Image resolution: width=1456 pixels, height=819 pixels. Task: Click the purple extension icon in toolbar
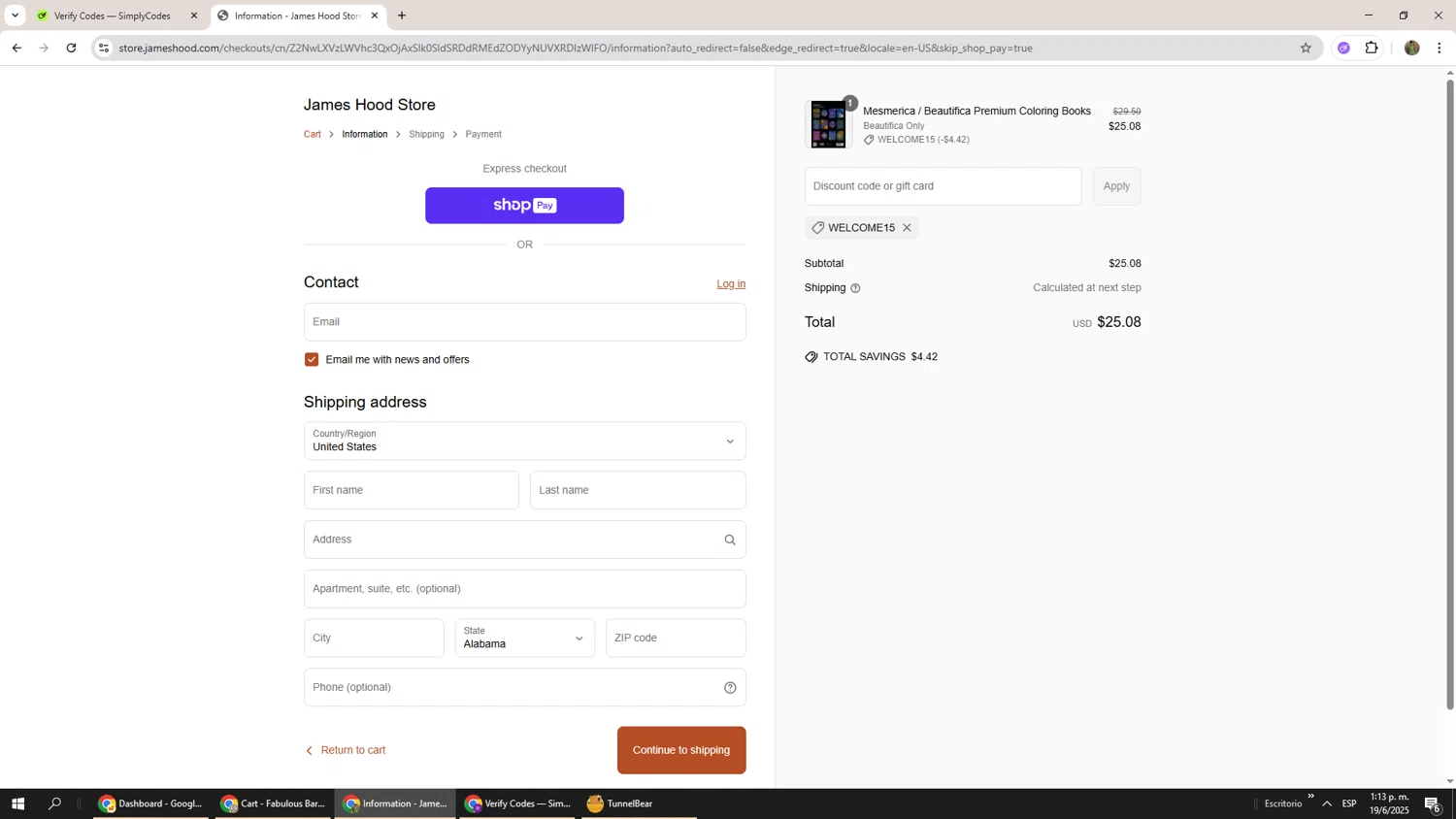click(1343, 48)
